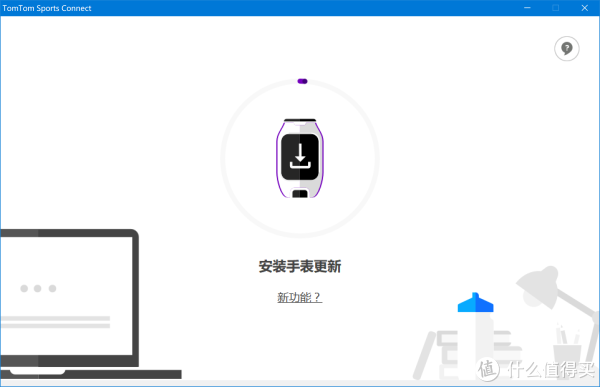Screen dimensions: 600x387
Task: Minimize the TomTom Sports Connect window
Action: pos(527,8)
